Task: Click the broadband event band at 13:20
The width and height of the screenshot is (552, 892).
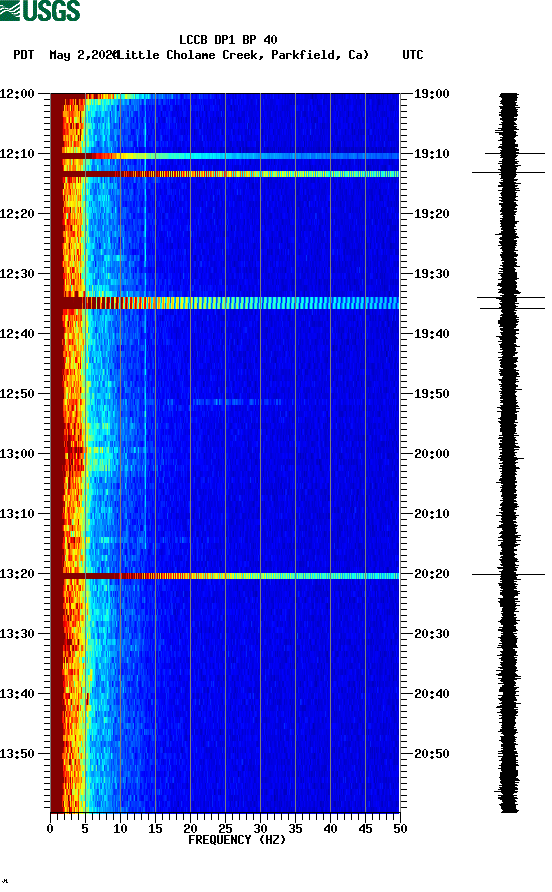Action: point(225,576)
